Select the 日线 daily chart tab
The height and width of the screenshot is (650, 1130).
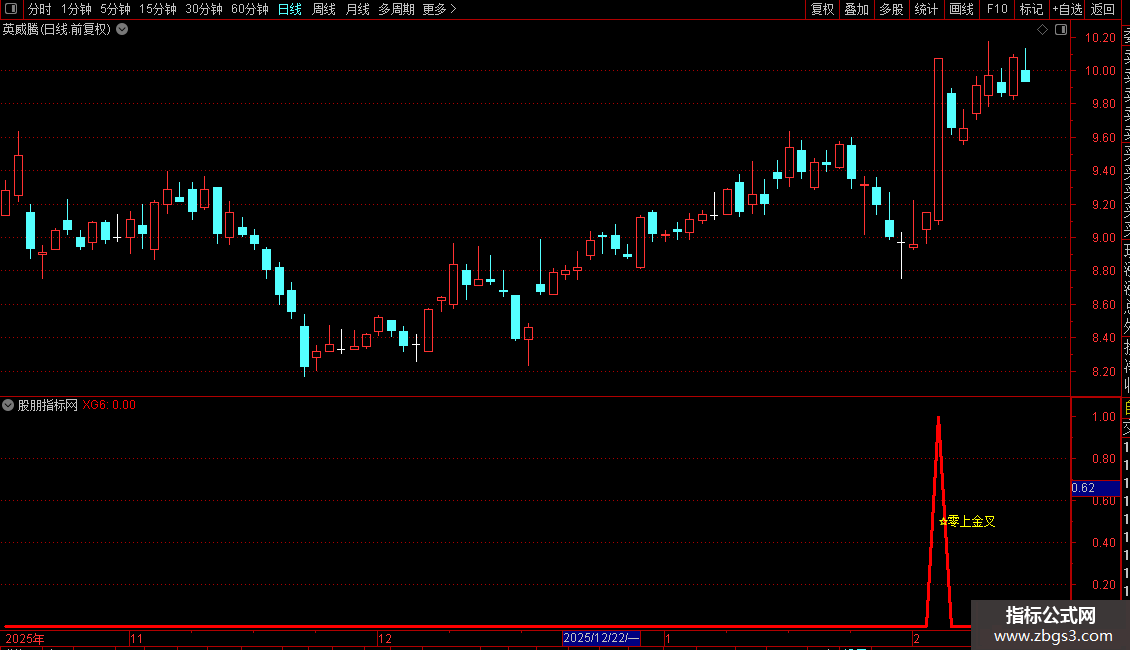coord(290,9)
